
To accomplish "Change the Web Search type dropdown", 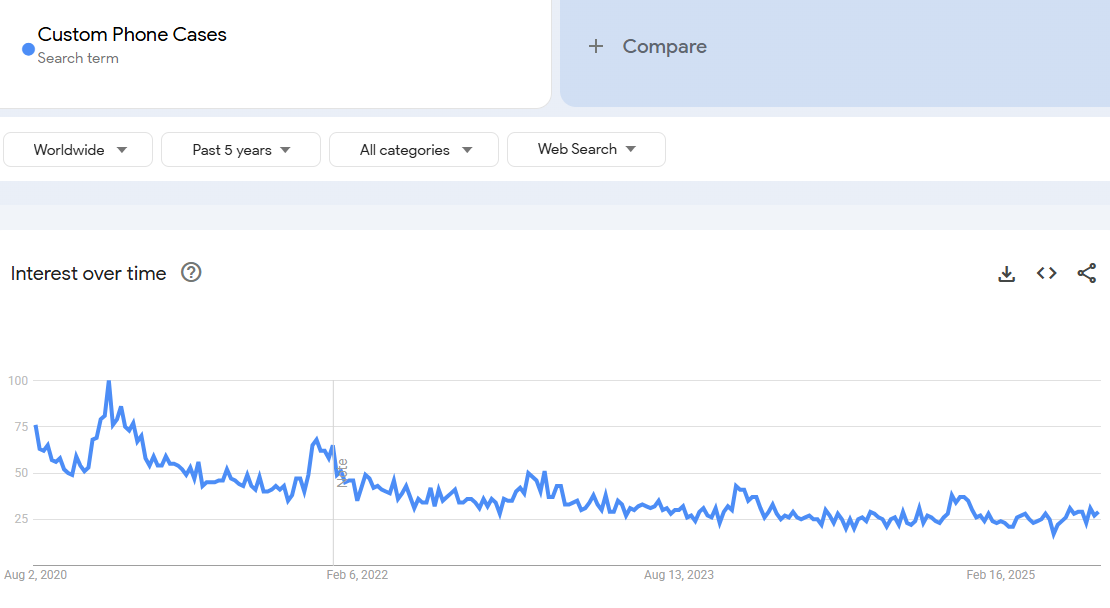I will coord(586,149).
